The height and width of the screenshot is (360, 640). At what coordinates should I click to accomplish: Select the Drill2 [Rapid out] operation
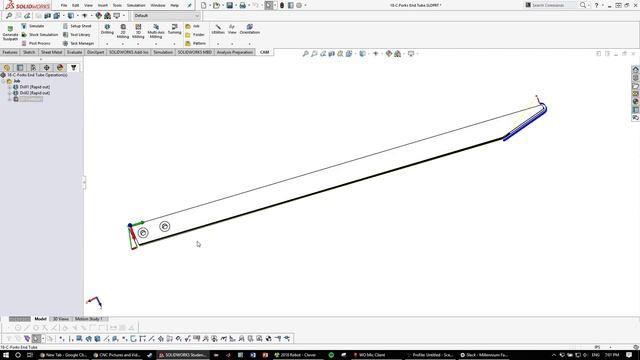[31, 93]
